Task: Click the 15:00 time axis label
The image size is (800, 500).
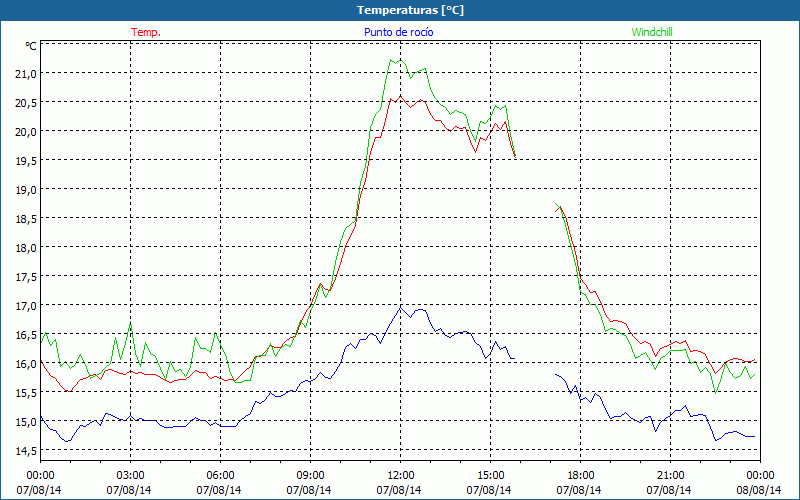Action: coord(490,475)
